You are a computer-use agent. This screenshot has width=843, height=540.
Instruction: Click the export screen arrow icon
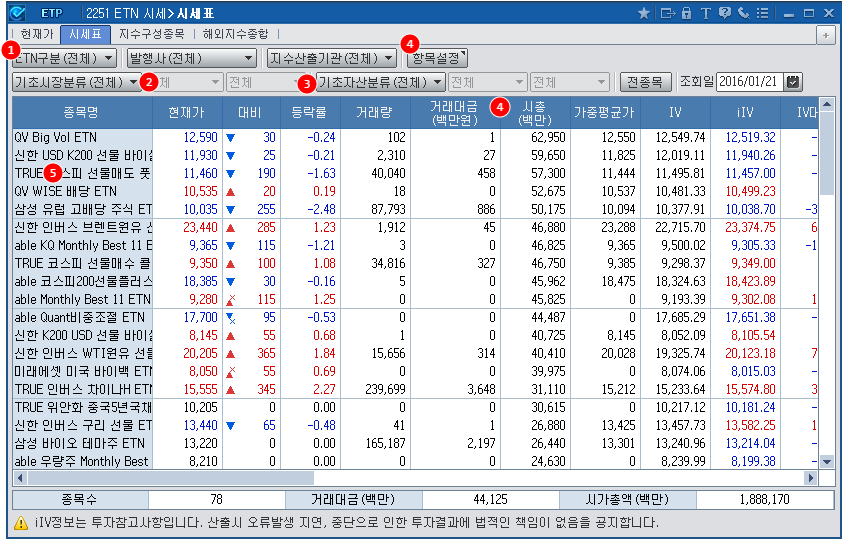coord(667,13)
